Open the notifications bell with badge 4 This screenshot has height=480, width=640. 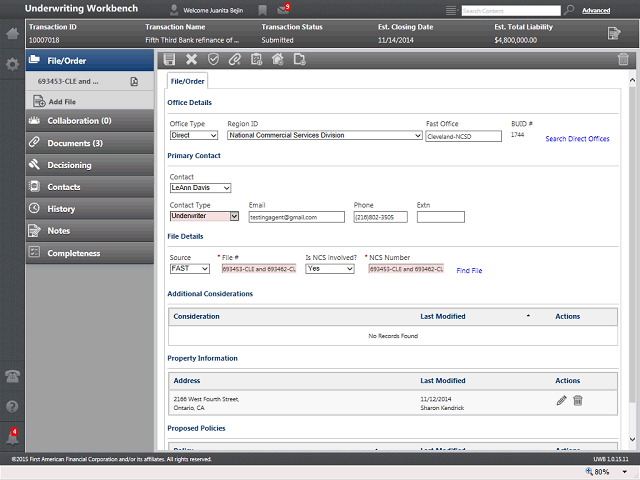(x=12, y=437)
